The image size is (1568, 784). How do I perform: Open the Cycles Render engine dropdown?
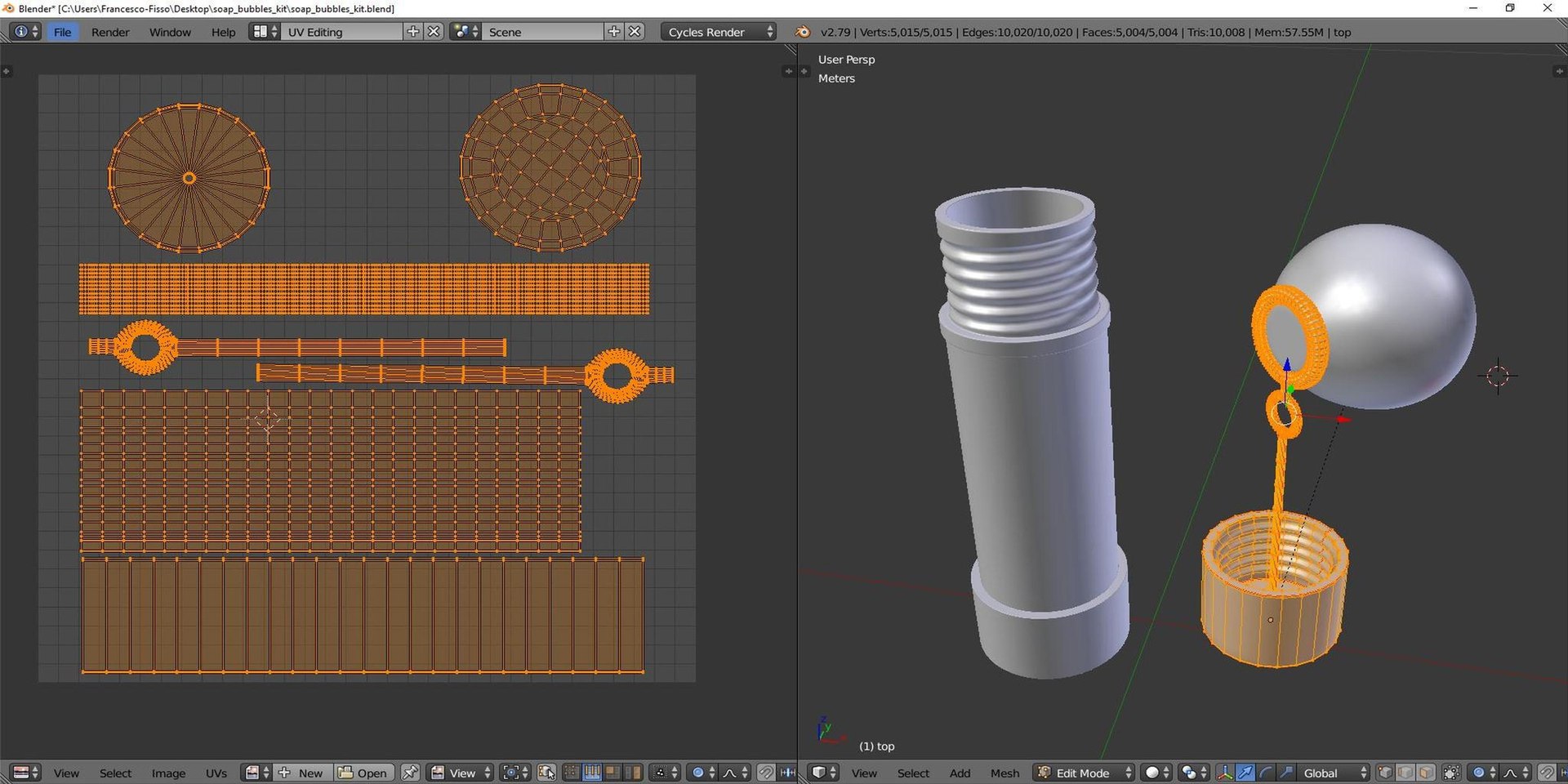(719, 32)
